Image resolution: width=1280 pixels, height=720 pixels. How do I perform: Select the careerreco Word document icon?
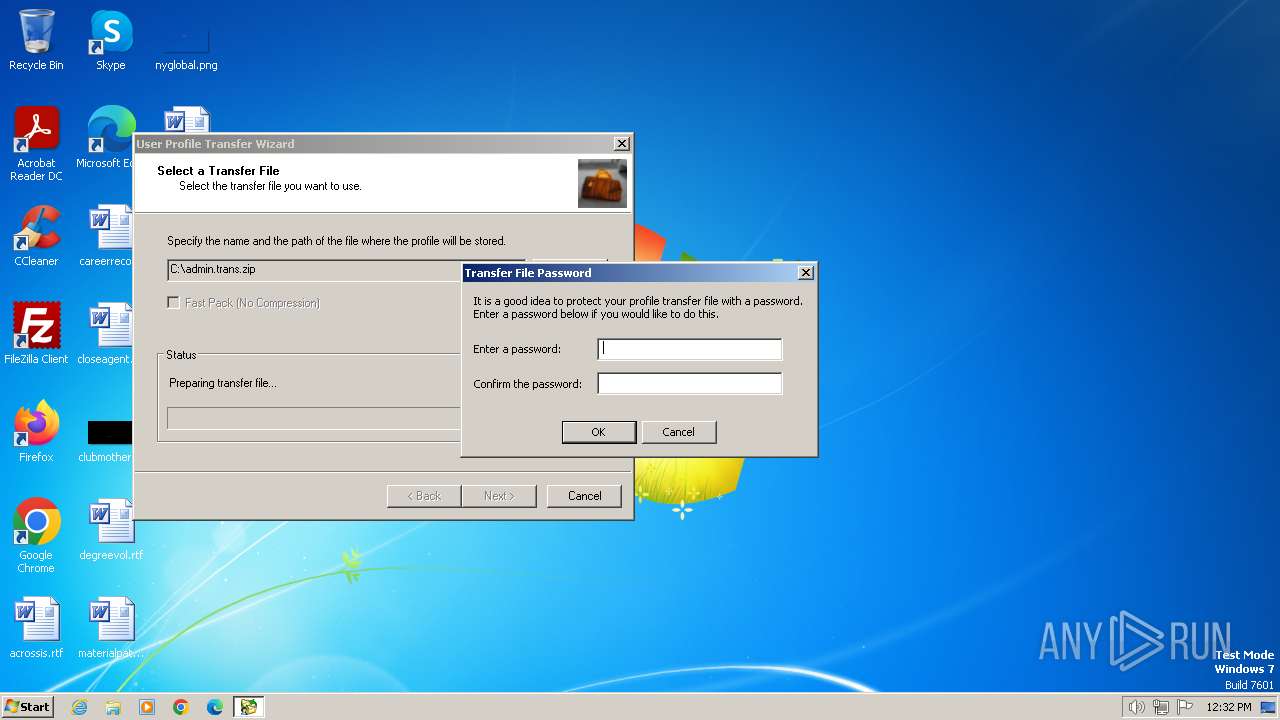(x=108, y=236)
